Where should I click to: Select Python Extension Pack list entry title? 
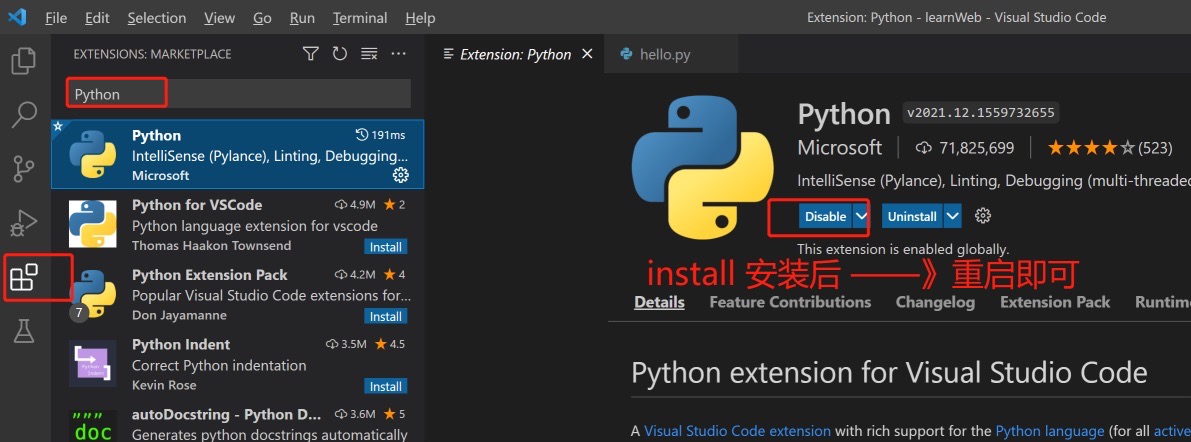(210, 275)
